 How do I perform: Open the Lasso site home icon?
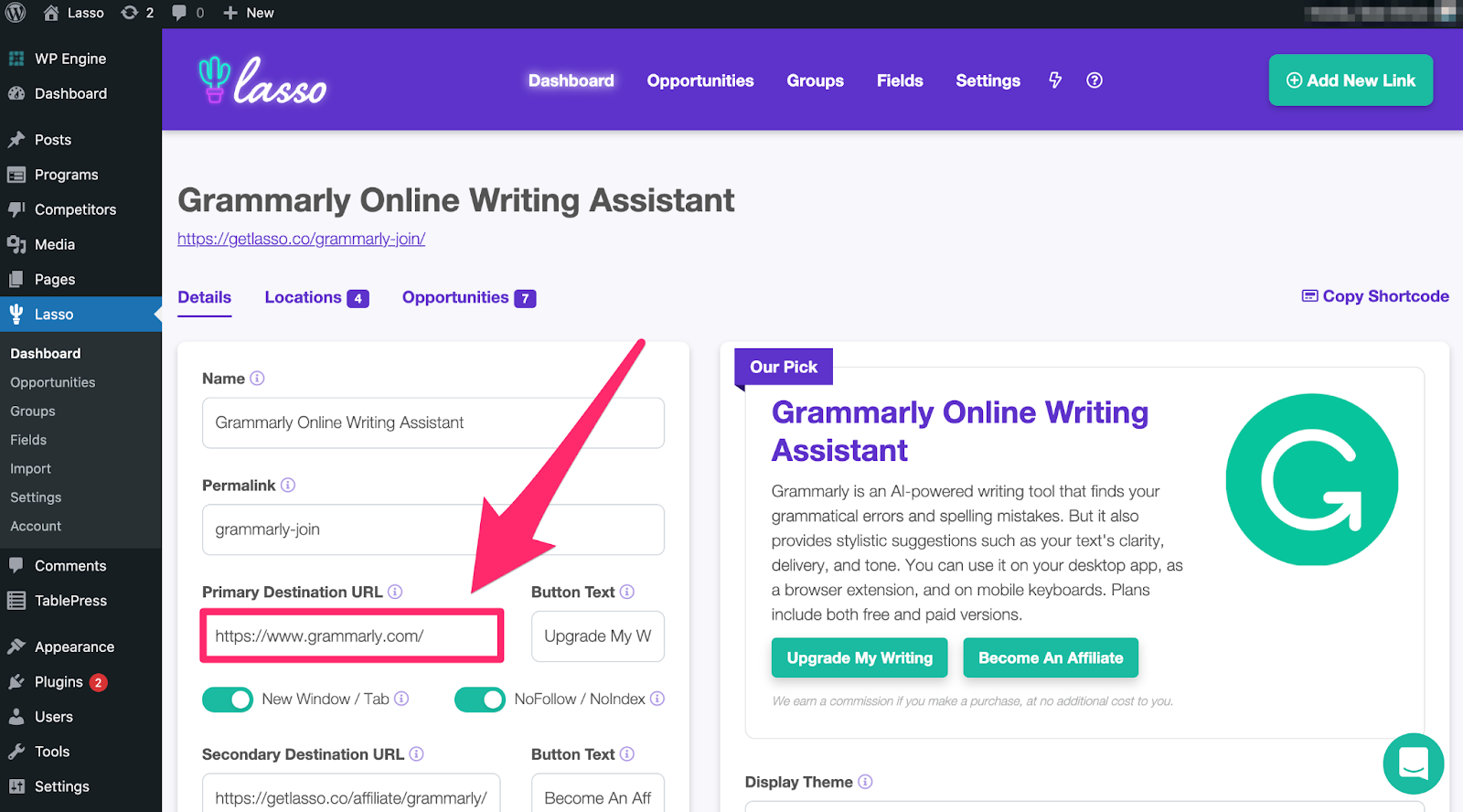pyautogui.click(x=51, y=13)
